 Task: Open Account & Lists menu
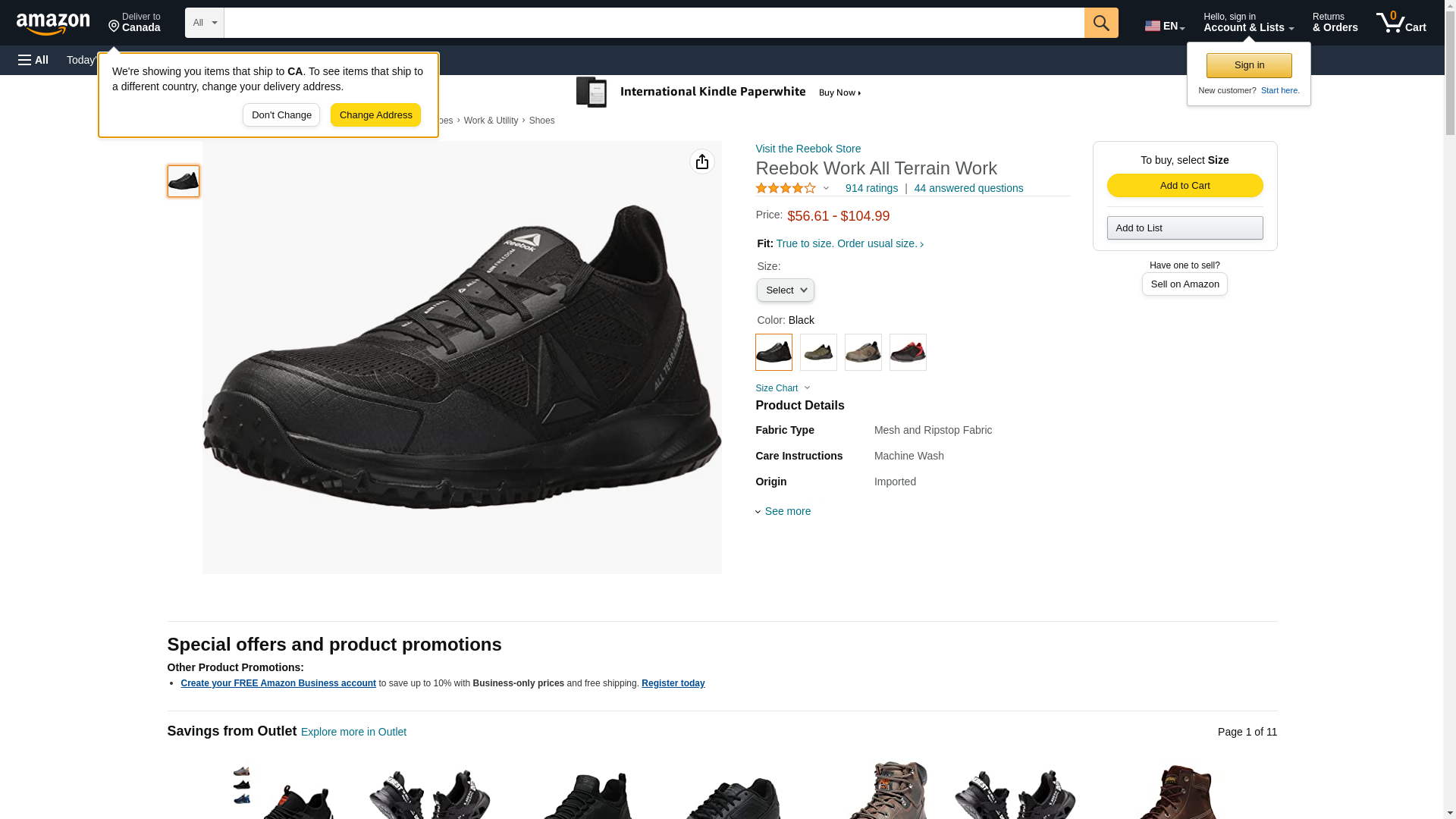coord(1248,23)
